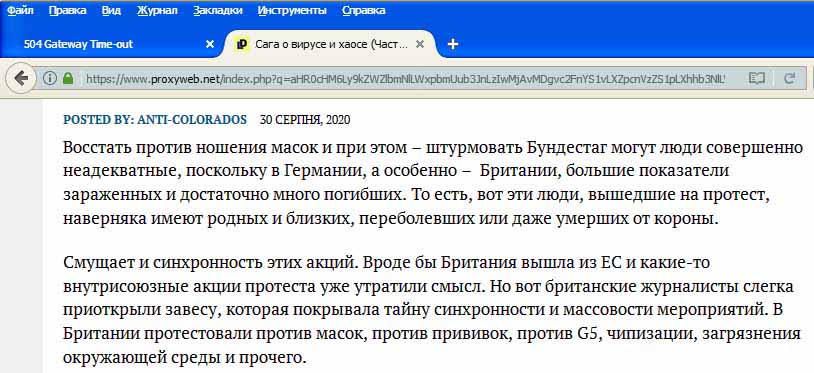Click the proxyweb.net URL address field
The height and width of the screenshot is (373, 814).
pos(405,79)
